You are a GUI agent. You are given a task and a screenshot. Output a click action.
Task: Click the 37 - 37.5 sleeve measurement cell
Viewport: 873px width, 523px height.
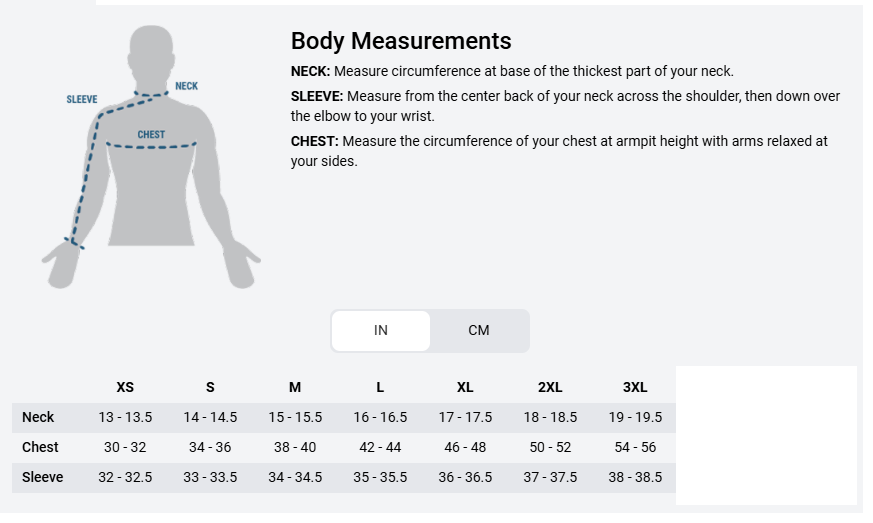(550, 477)
